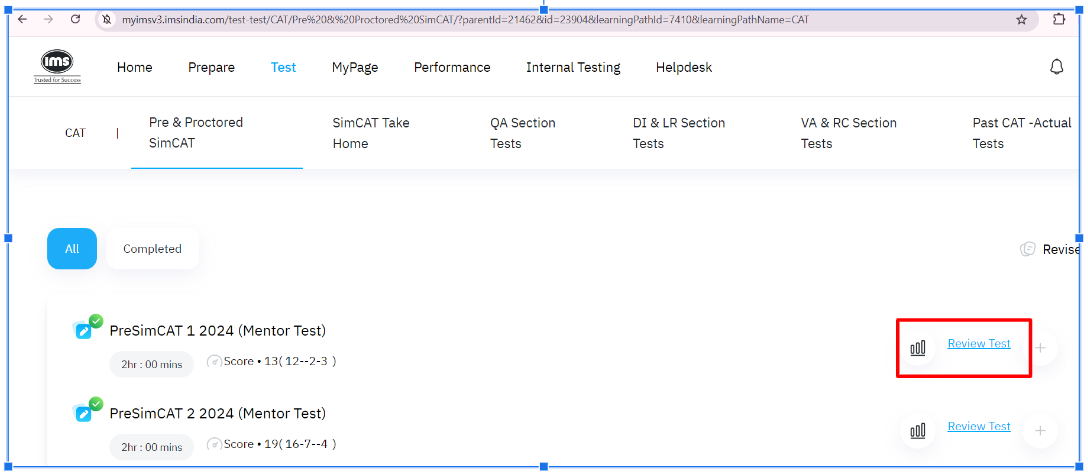Viewport: 1088px width, 476px height.
Task: Click the 2hr : 00 mins badge of PreSimCAT 1
Action: coord(152,364)
